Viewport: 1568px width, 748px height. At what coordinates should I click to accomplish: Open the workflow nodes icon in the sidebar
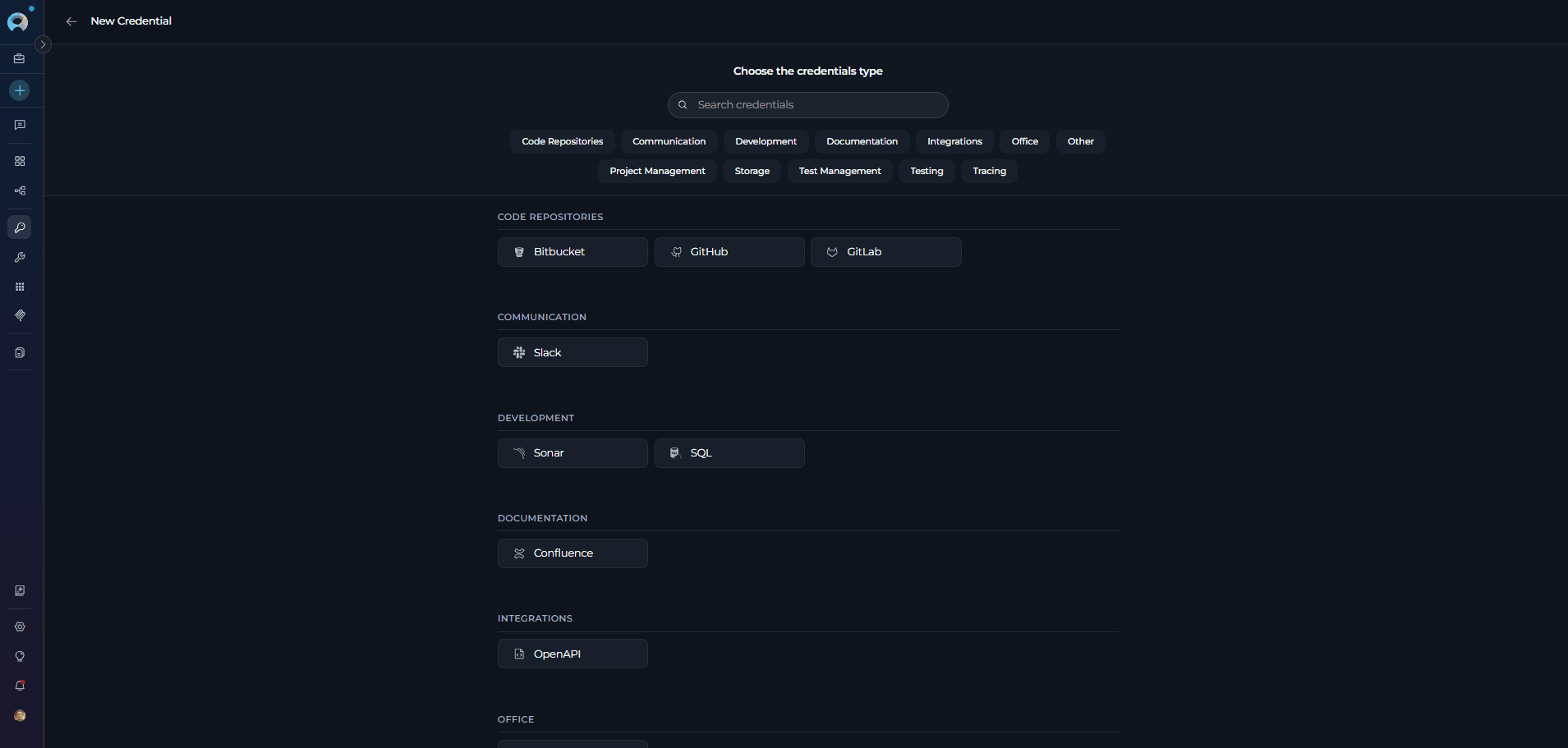(x=20, y=190)
